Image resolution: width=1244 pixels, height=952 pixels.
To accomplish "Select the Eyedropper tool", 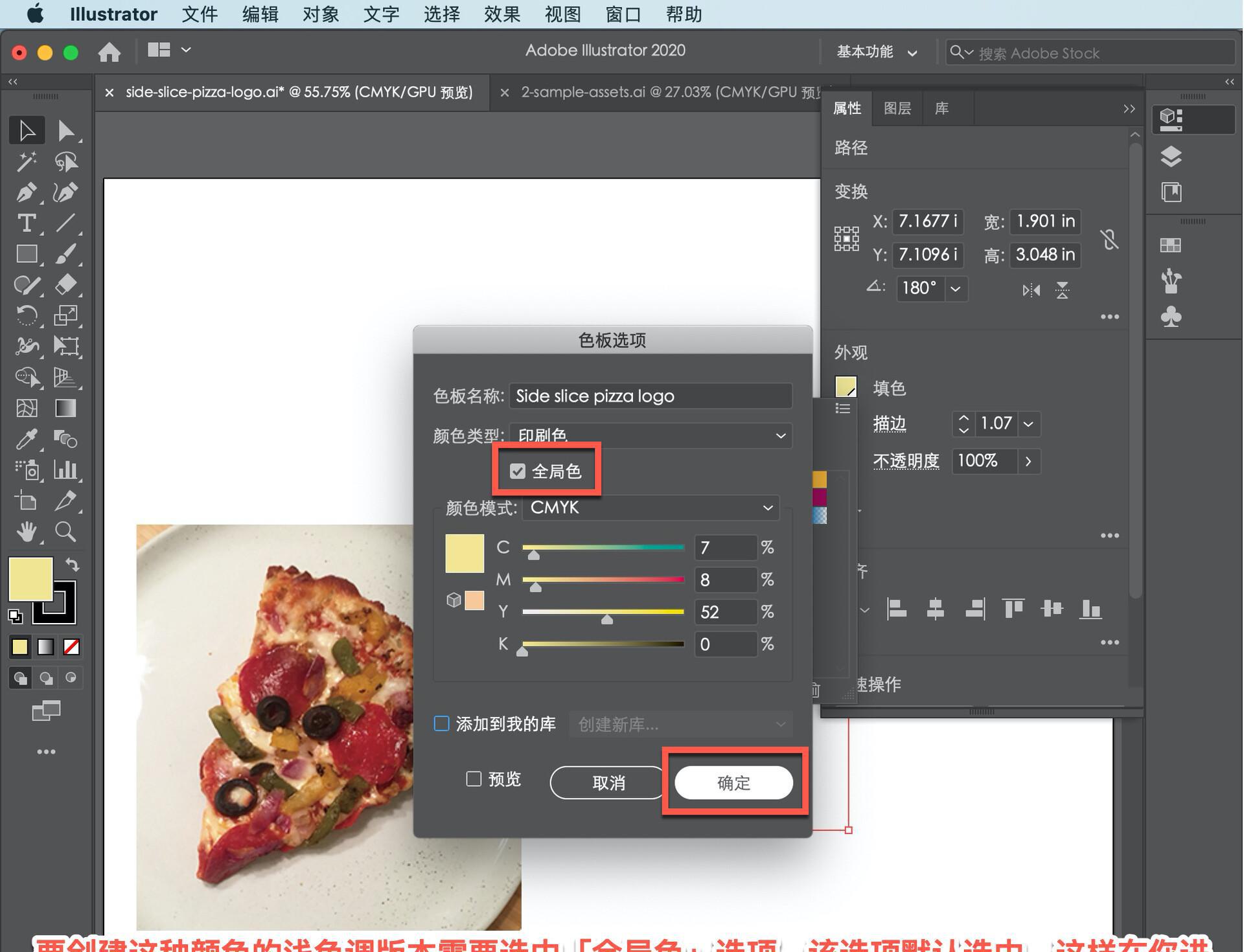I will click(27, 439).
